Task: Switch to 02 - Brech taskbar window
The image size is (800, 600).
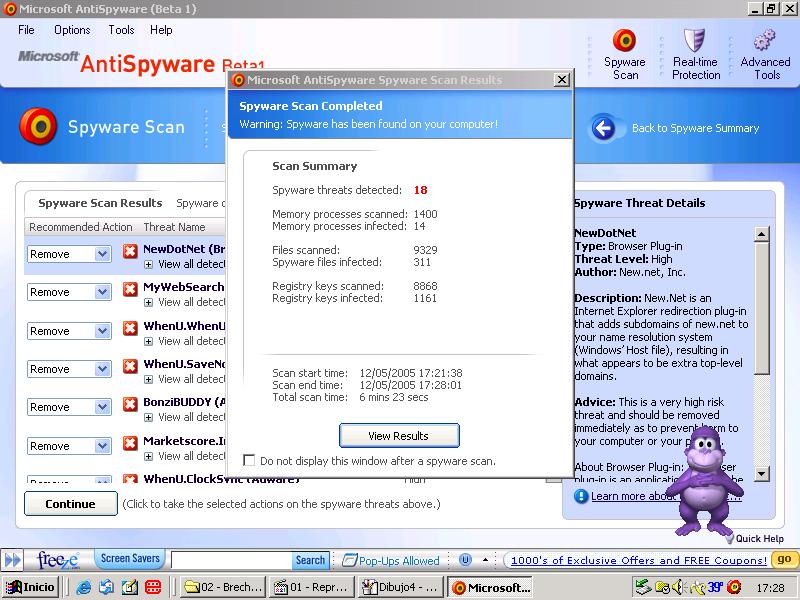Action: pos(223,587)
